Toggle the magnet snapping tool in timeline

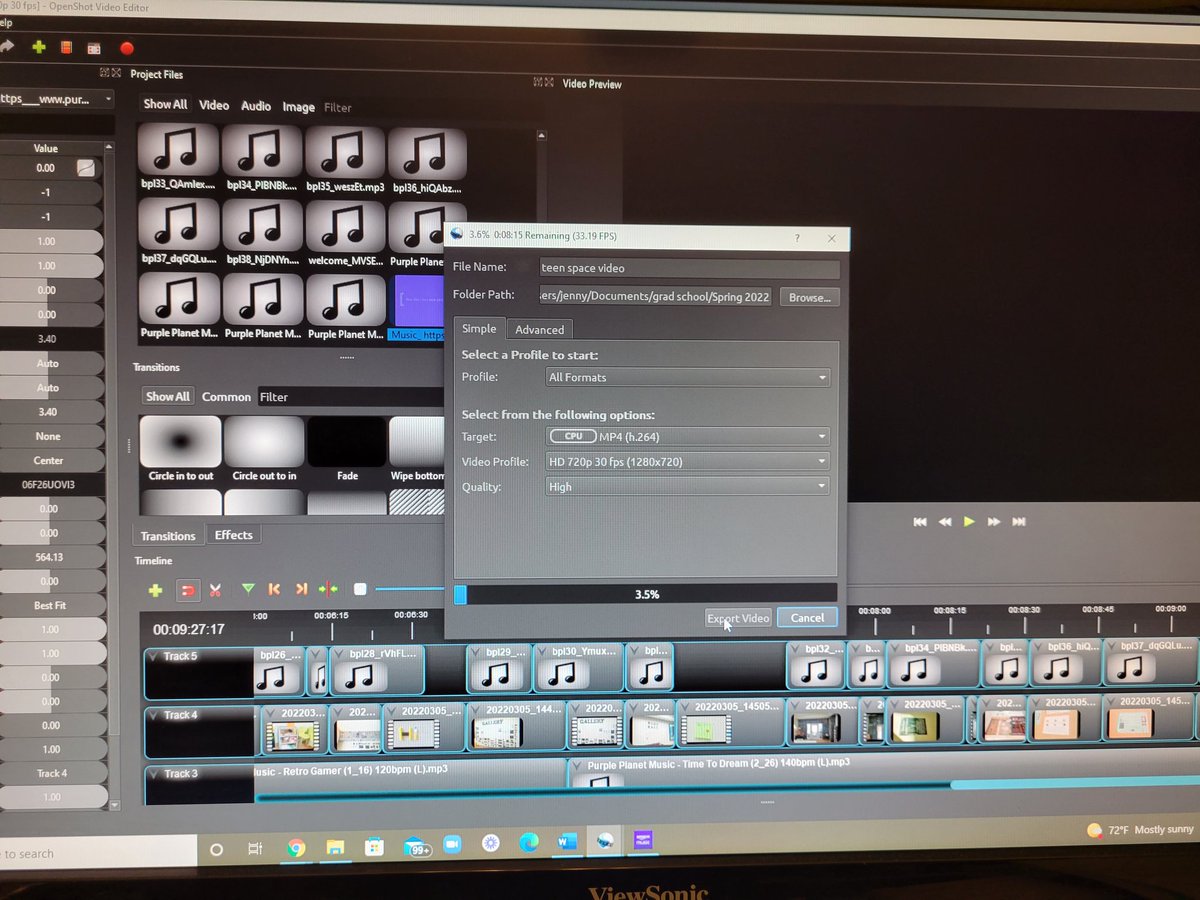pyautogui.click(x=187, y=590)
